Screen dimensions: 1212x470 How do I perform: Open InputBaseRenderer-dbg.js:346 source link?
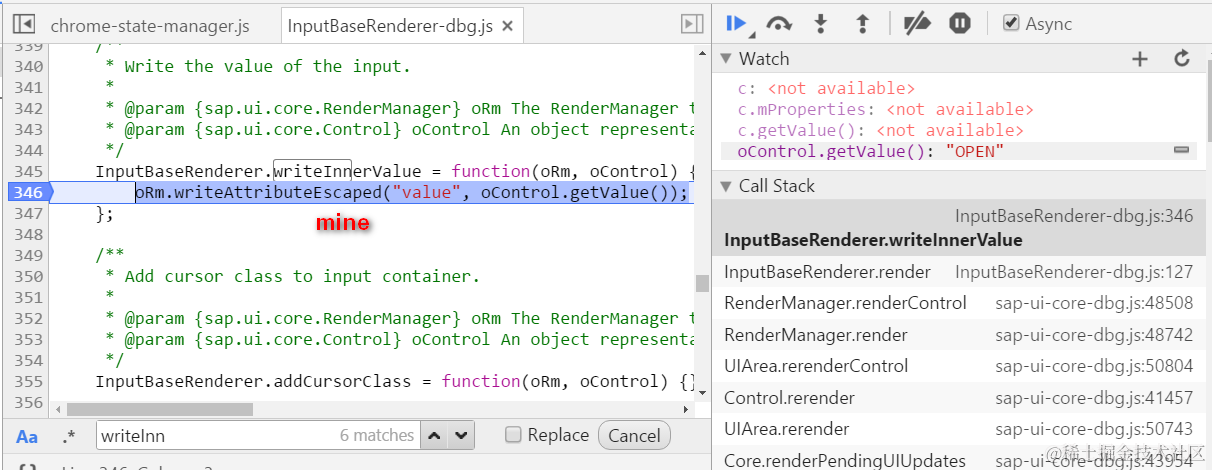[x=1074, y=216]
